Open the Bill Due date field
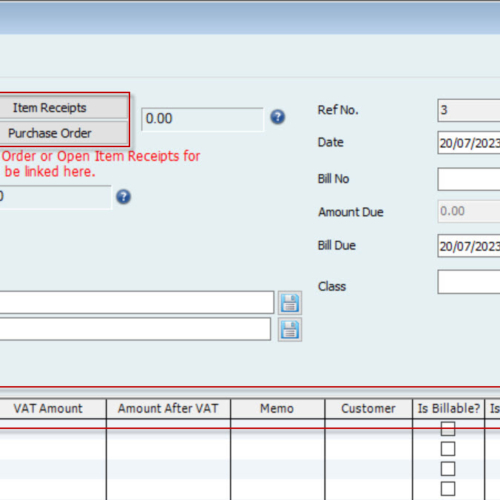500x500 pixels. [469, 246]
